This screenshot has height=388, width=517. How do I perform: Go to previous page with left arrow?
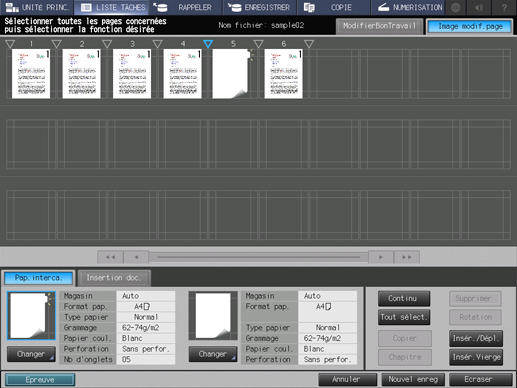pyautogui.click(x=136, y=257)
